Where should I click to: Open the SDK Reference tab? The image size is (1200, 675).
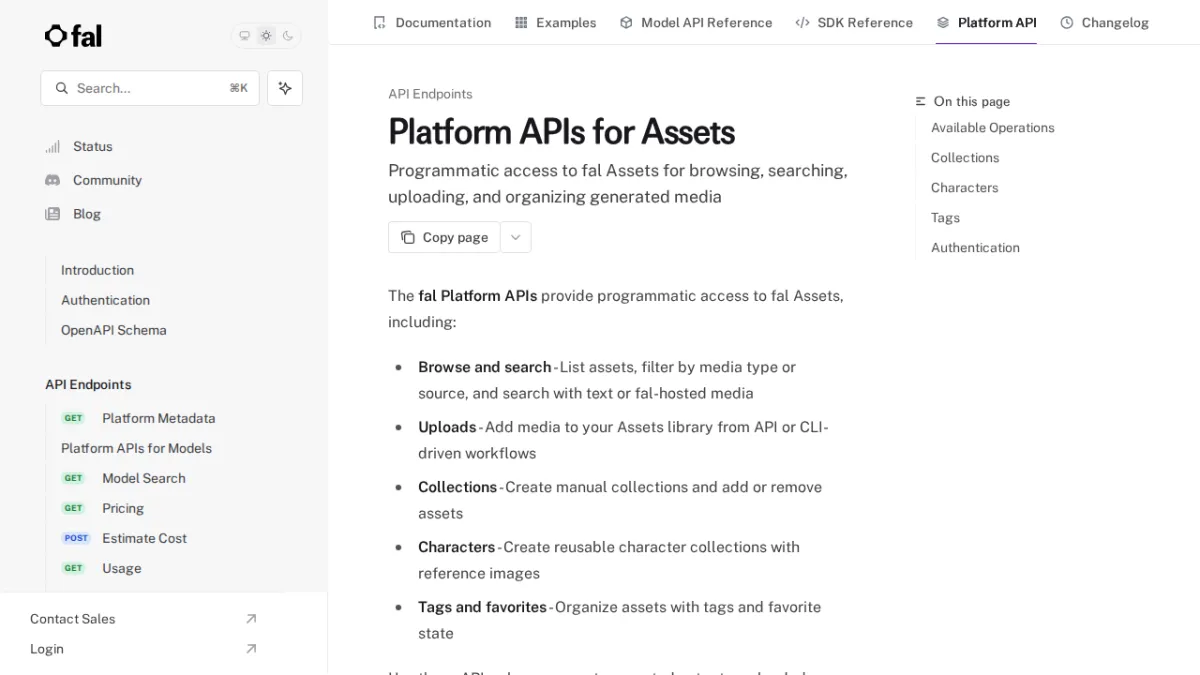[854, 22]
